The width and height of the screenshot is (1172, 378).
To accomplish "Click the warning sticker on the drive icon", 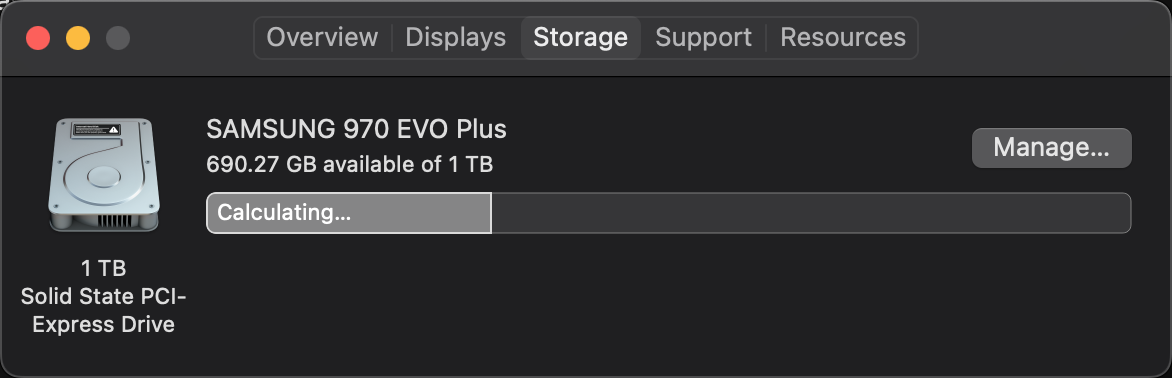I will 96,130.
